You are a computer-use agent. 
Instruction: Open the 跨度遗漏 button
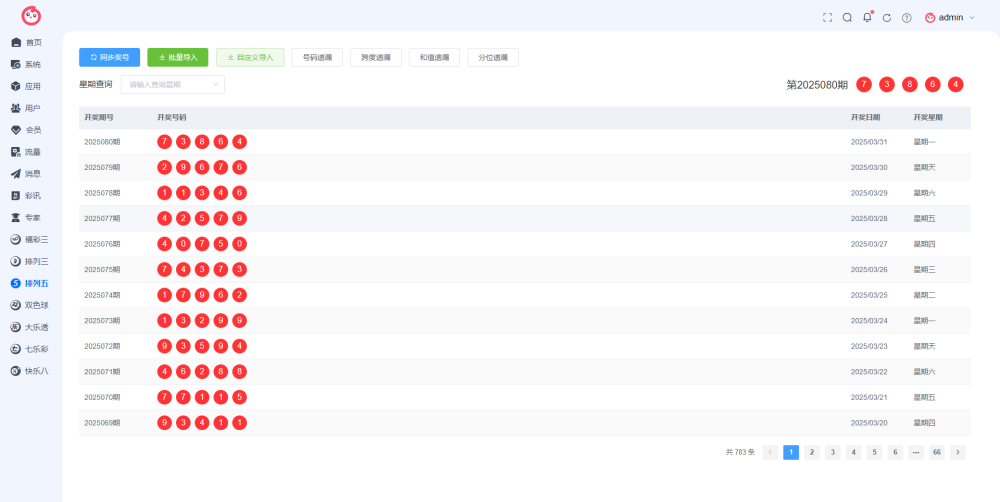pos(376,57)
